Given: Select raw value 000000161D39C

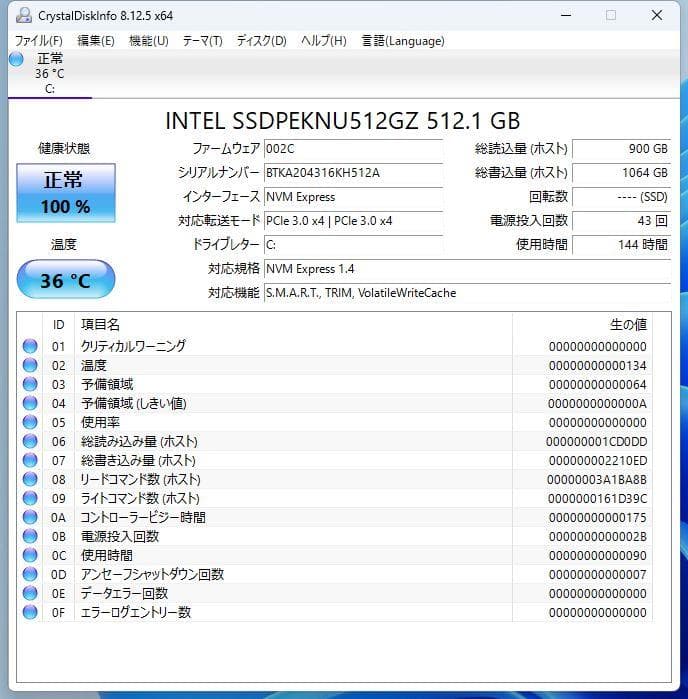Looking at the screenshot, I should [597, 499].
